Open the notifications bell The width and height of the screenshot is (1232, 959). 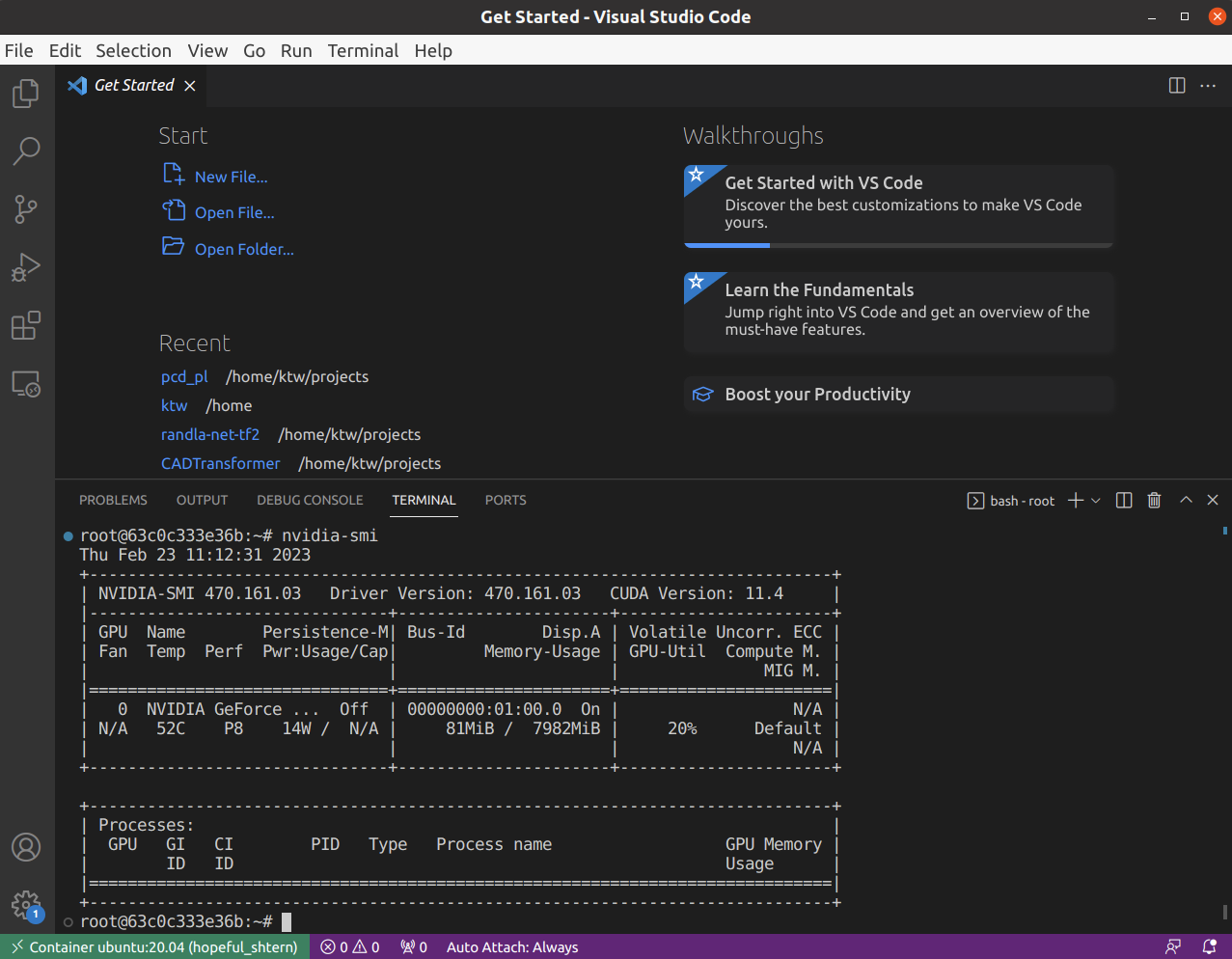[x=1209, y=946]
